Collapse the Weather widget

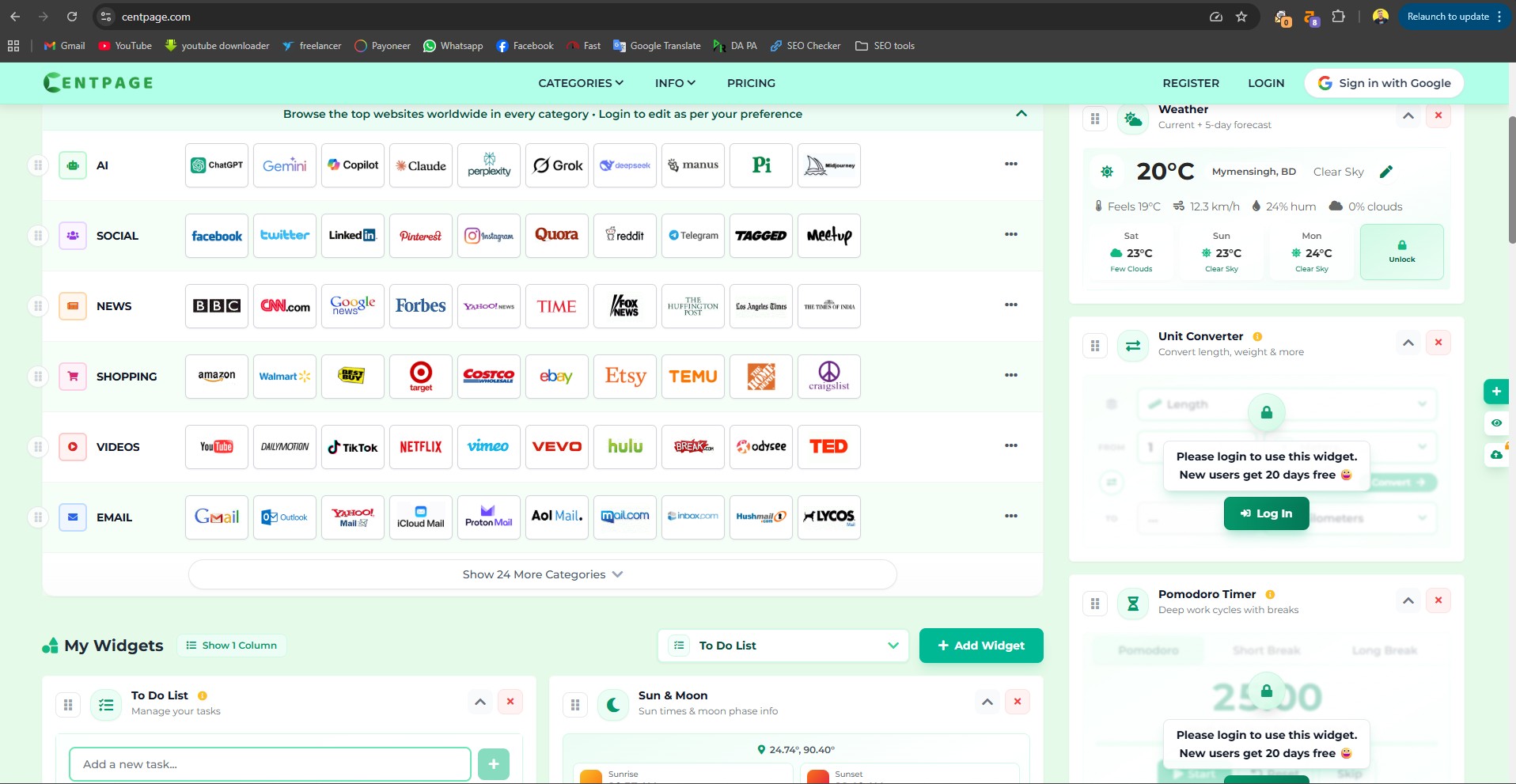(1408, 116)
